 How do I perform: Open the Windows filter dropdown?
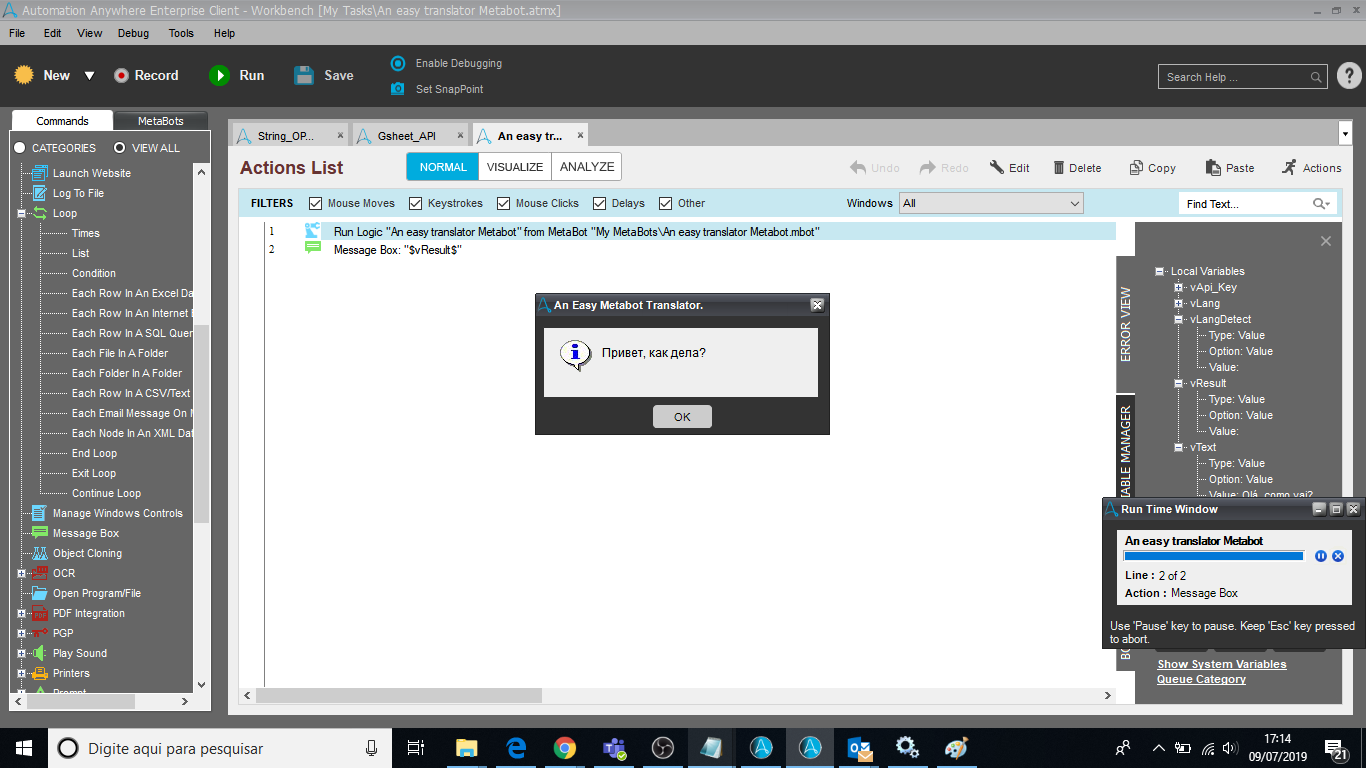tap(991, 203)
